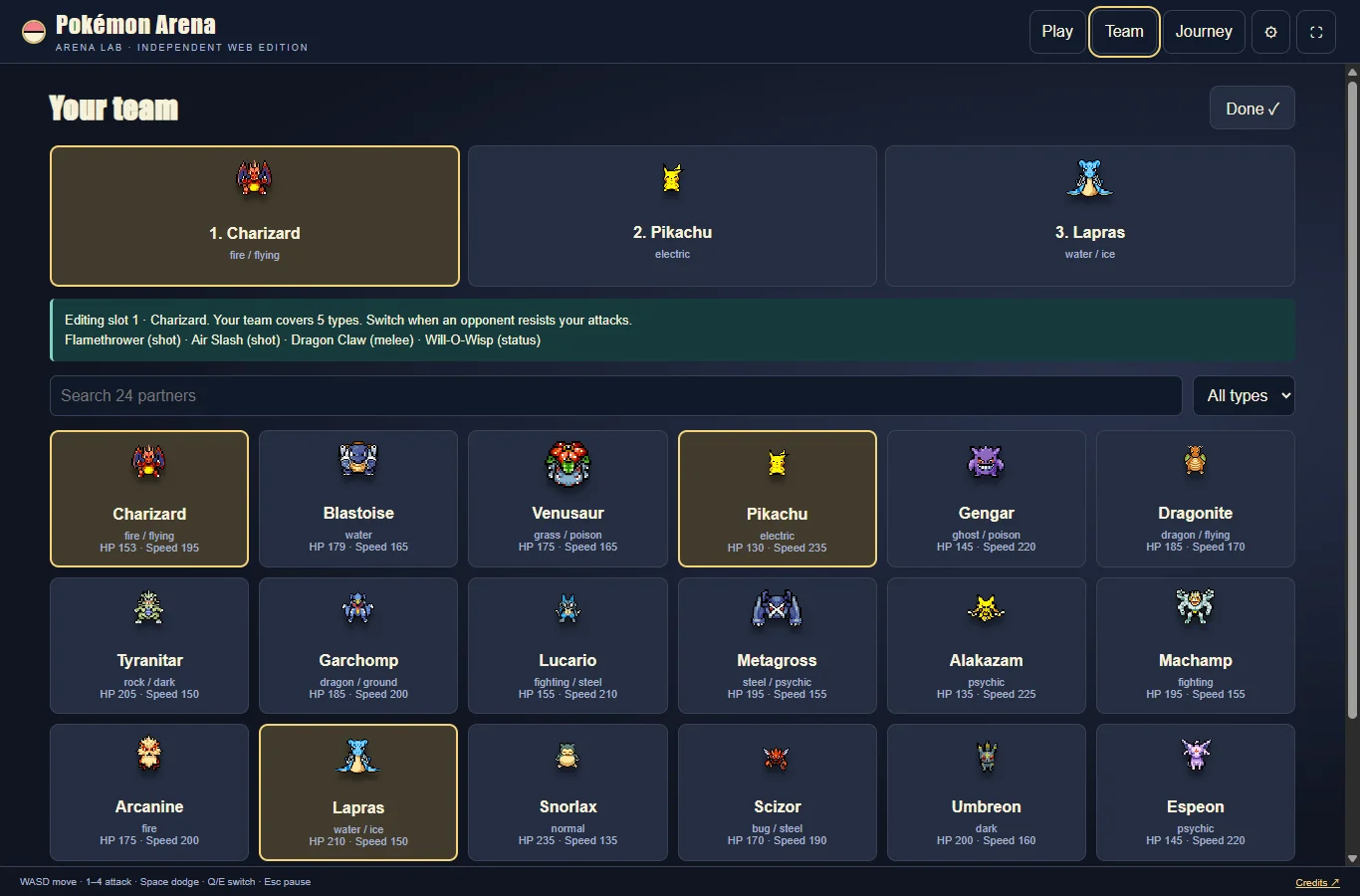Go to the Journey tab
The width and height of the screenshot is (1360, 896).
1204,32
